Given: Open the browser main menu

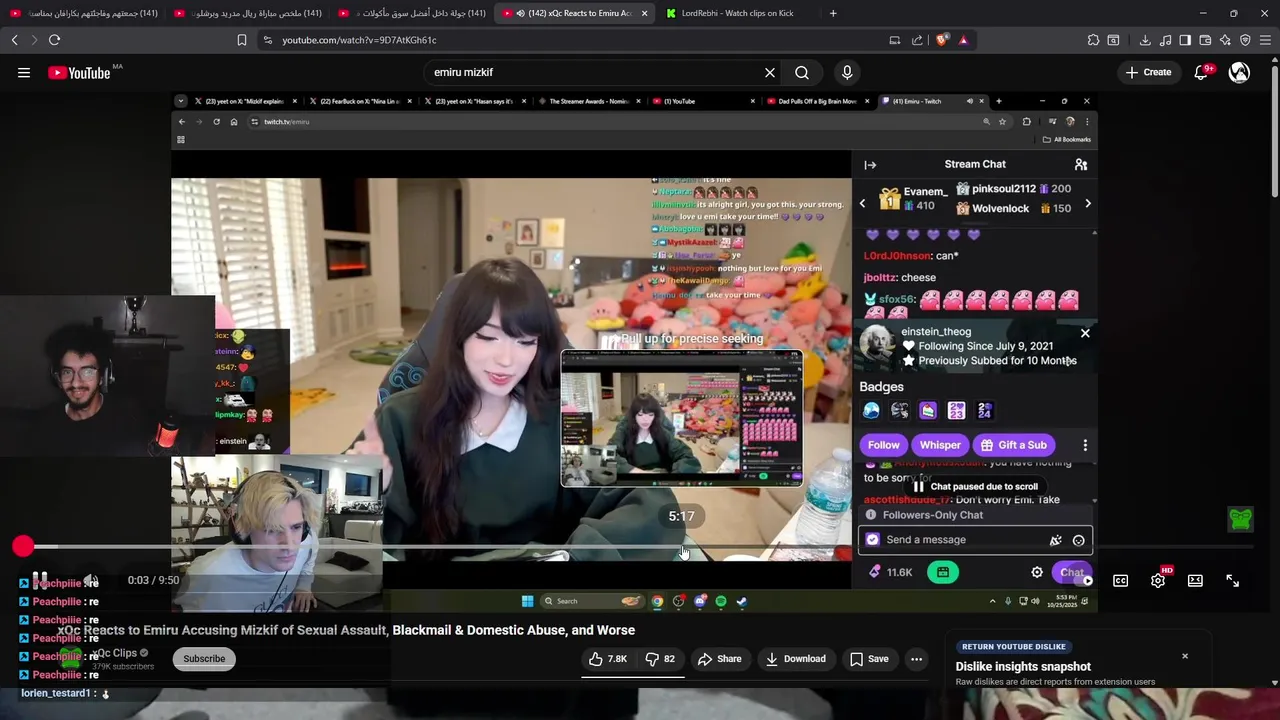Looking at the screenshot, I should tap(1266, 40).
